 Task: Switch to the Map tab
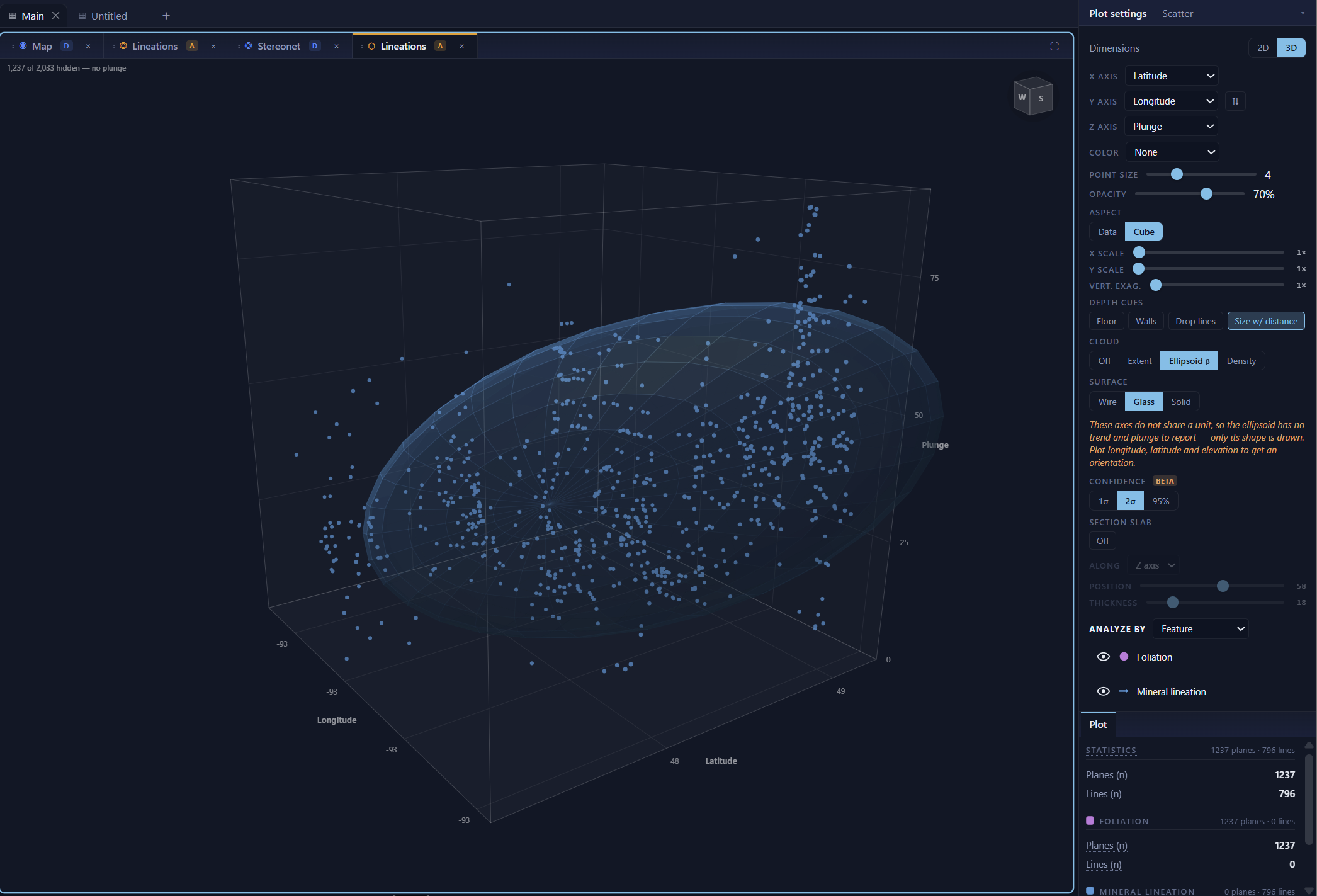(x=42, y=47)
